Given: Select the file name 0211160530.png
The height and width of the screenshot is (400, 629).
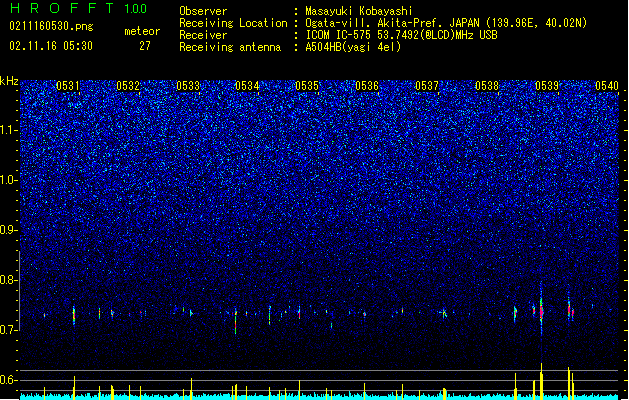Looking at the screenshot, I should click(x=51, y=26).
